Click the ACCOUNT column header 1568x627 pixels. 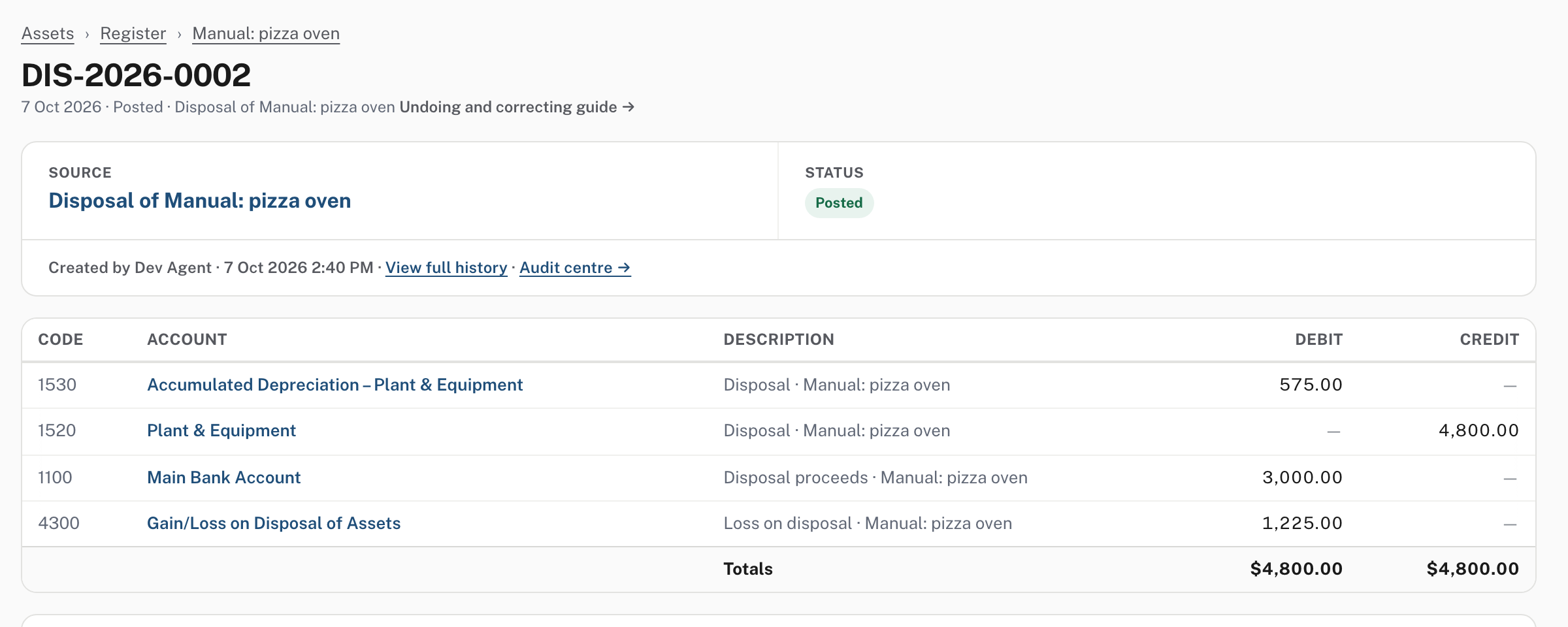(187, 340)
